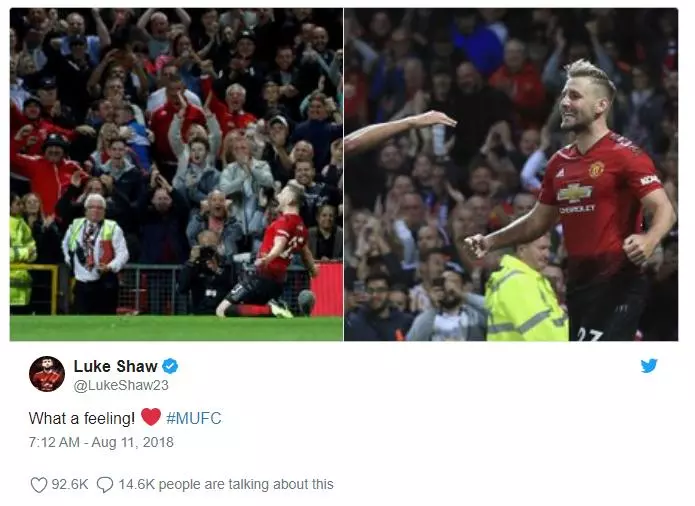
Task: Open replies via the speech bubble icon
Action: click(105, 485)
